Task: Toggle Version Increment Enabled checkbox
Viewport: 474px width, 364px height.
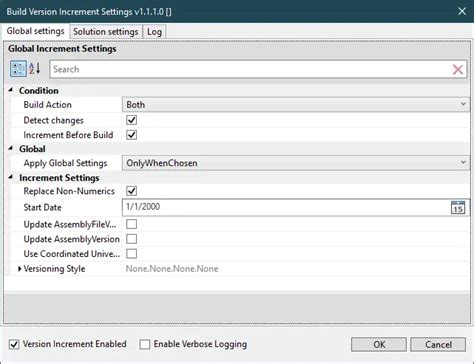Action: (14, 344)
